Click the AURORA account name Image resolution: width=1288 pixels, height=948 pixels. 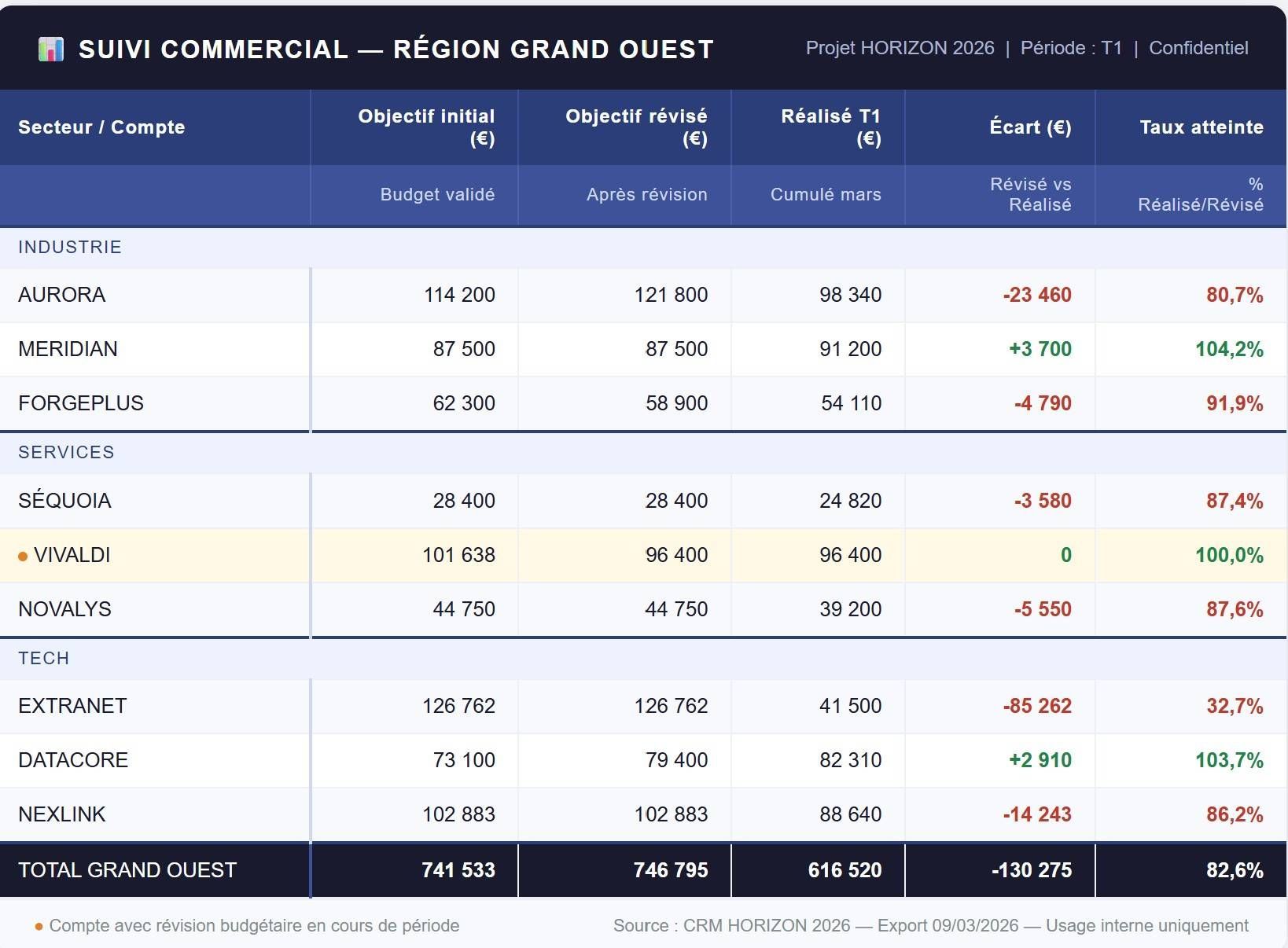[61, 296]
